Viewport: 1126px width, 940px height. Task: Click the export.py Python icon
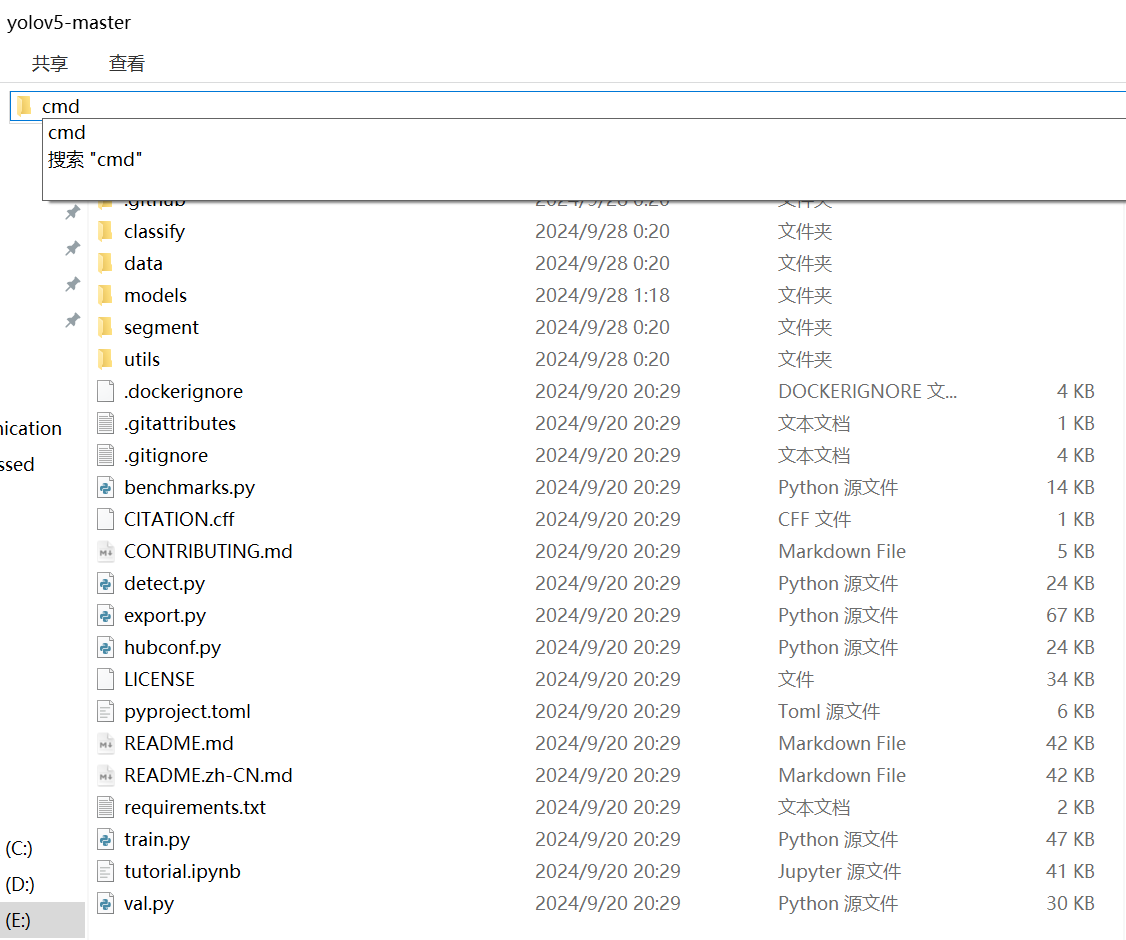pyautogui.click(x=106, y=615)
